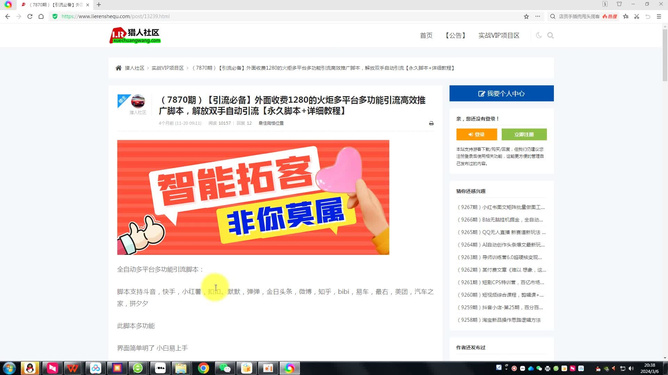668x375 pixels.
Task: Click the 猎人社区 site logo
Action: coord(135,35)
